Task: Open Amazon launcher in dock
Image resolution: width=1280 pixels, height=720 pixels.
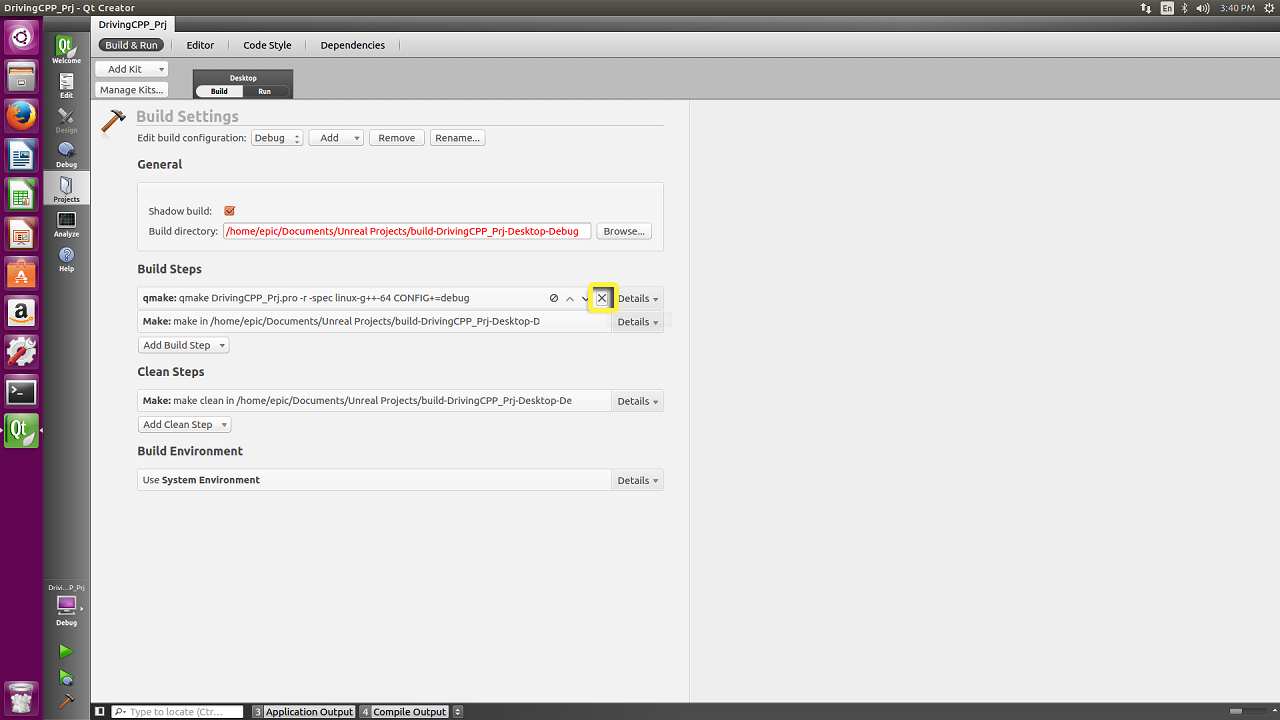Action: pyautogui.click(x=21, y=313)
